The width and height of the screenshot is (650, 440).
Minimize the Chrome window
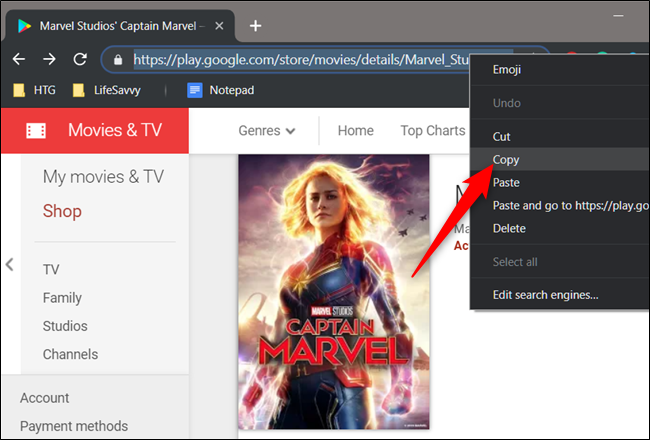[618, 16]
